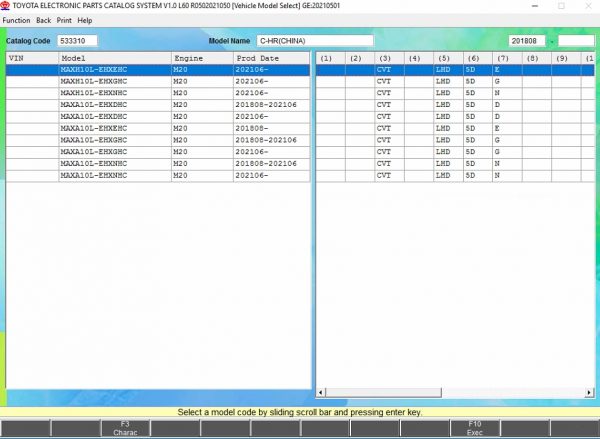
Task: Select model row MAXH10L-EHXGHC
Action: (x=158, y=82)
